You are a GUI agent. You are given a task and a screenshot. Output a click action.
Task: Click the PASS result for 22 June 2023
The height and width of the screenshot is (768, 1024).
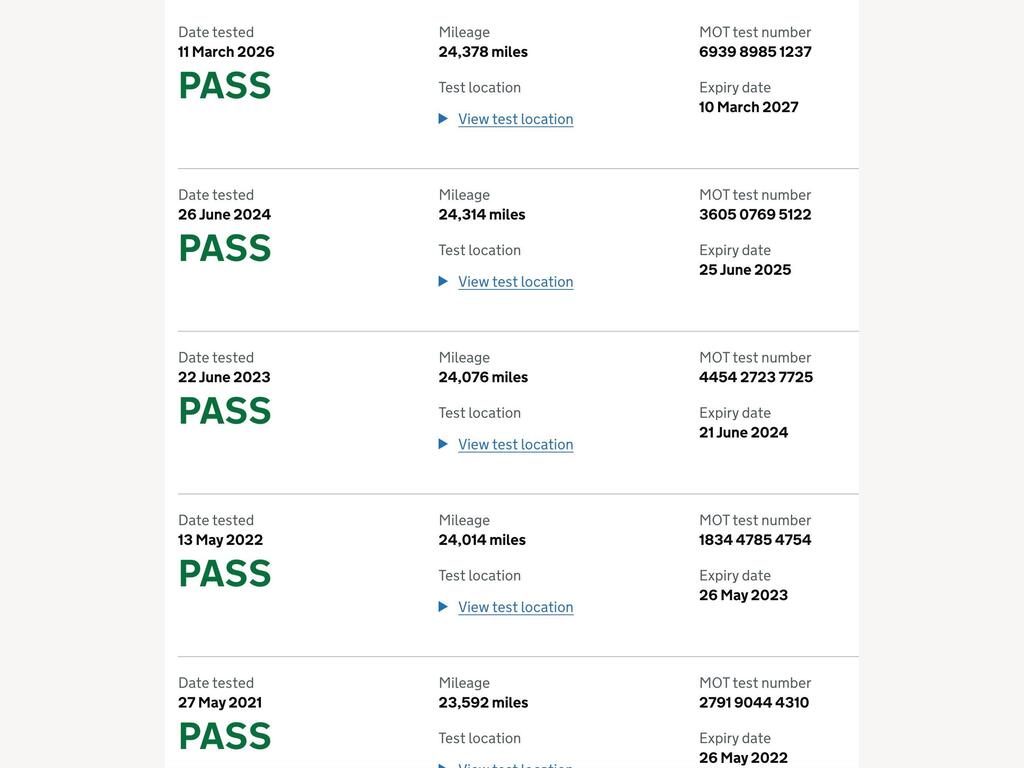pos(225,411)
